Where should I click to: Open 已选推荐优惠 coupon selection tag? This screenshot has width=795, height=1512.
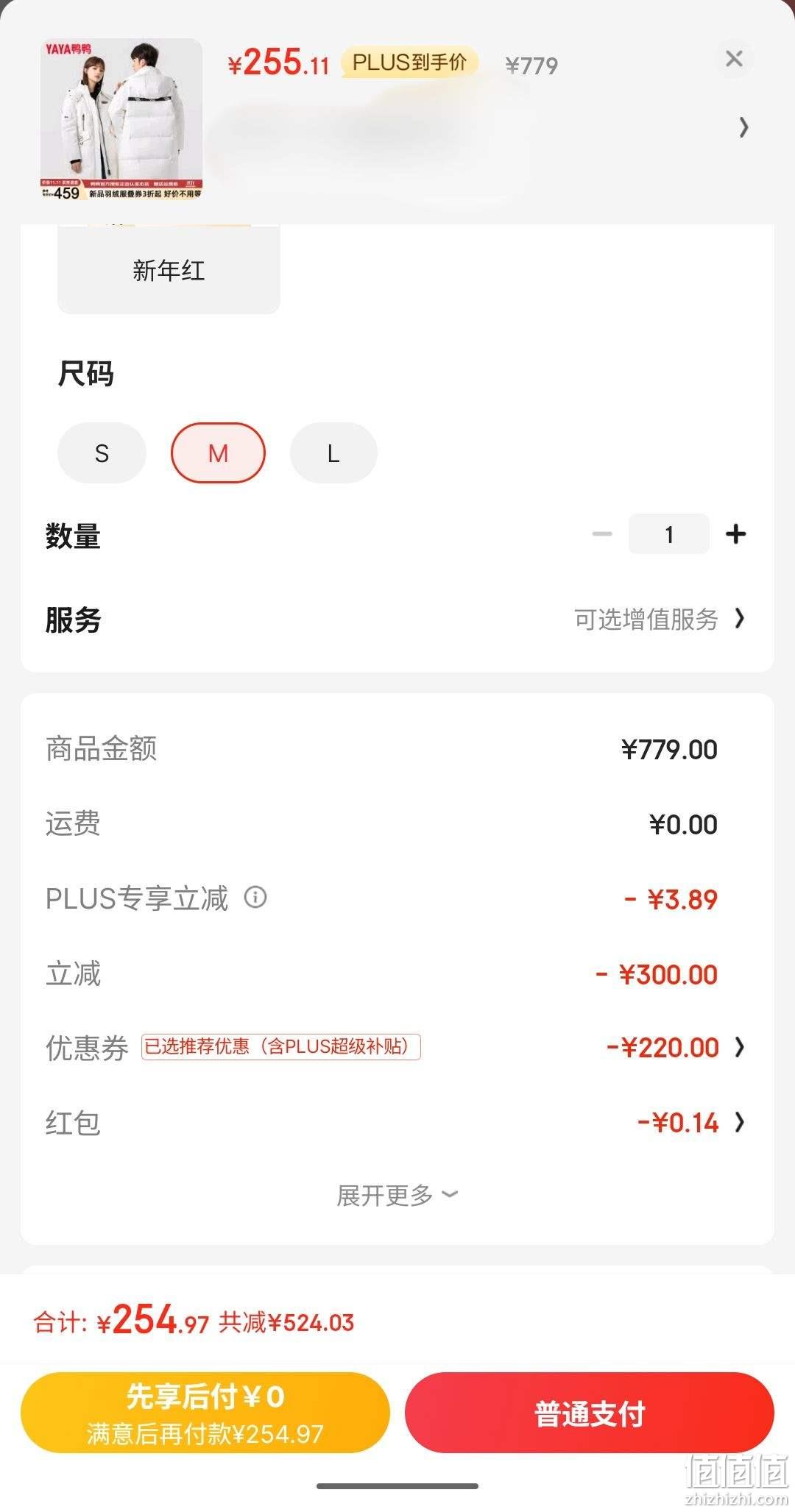[280, 1046]
